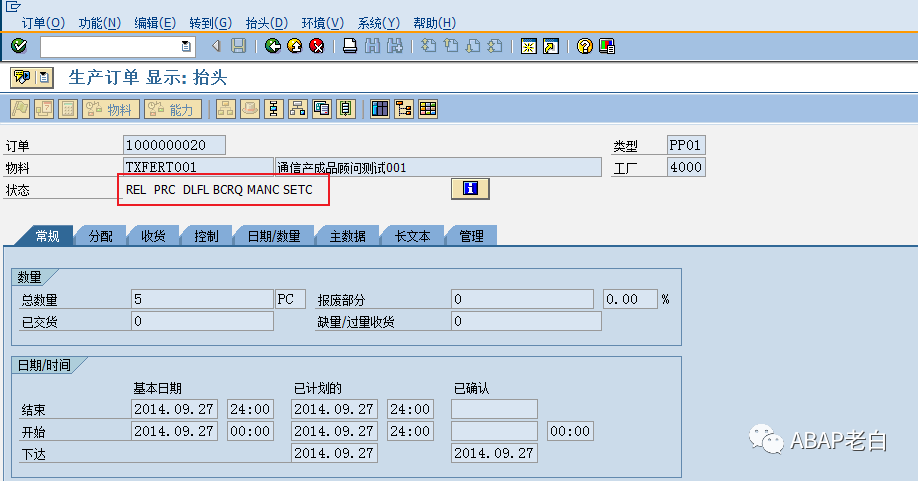Click the Print icon
Screen dimensions: 918x481
pos(350,46)
